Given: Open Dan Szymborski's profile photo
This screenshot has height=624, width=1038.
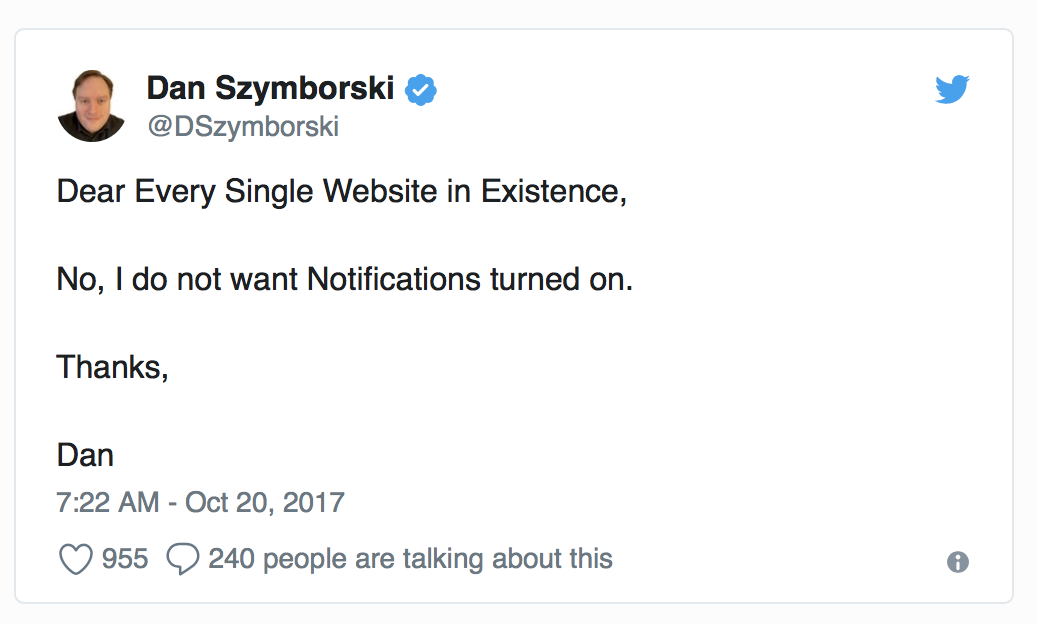Looking at the screenshot, I should click(91, 106).
